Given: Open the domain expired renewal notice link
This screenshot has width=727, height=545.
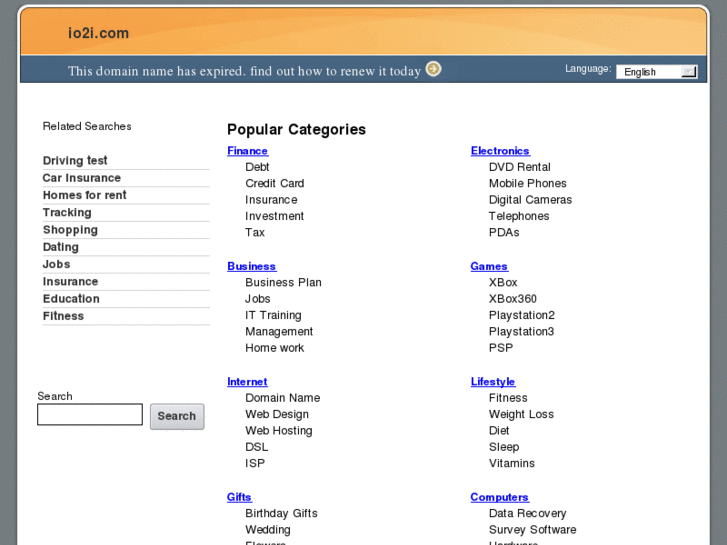Looking at the screenshot, I should click(x=244, y=71).
